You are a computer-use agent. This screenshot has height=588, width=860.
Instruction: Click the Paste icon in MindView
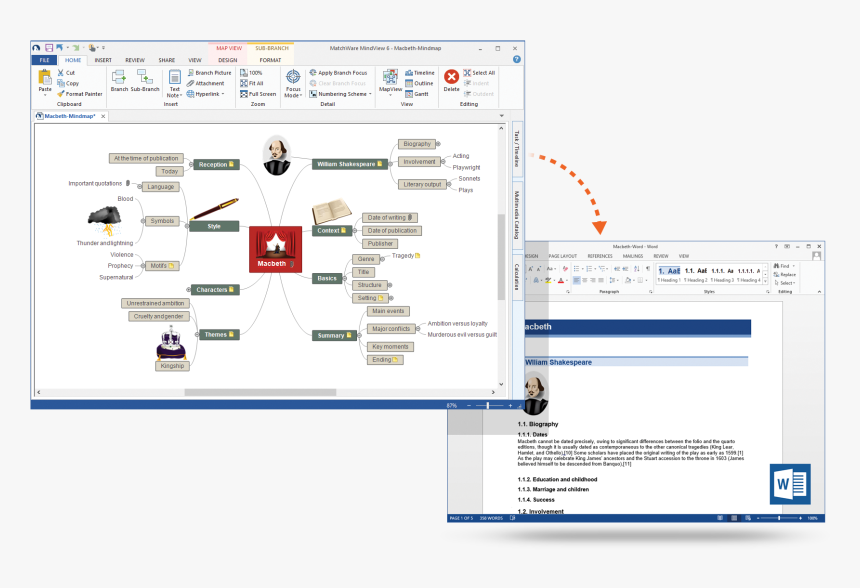point(44,77)
